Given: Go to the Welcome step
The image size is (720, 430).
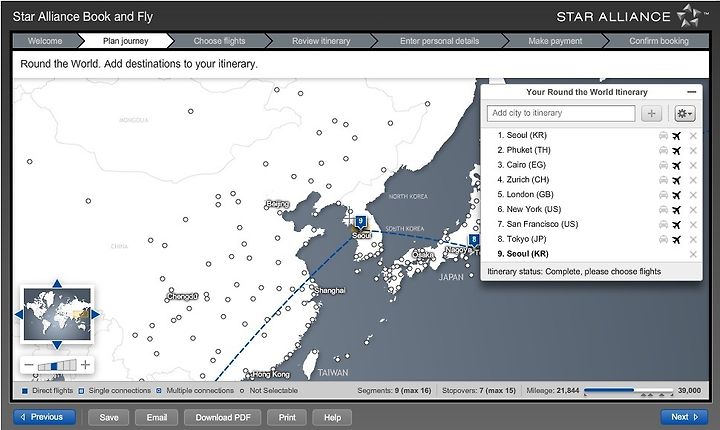Looking at the screenshot, I should tap(45, 41).
